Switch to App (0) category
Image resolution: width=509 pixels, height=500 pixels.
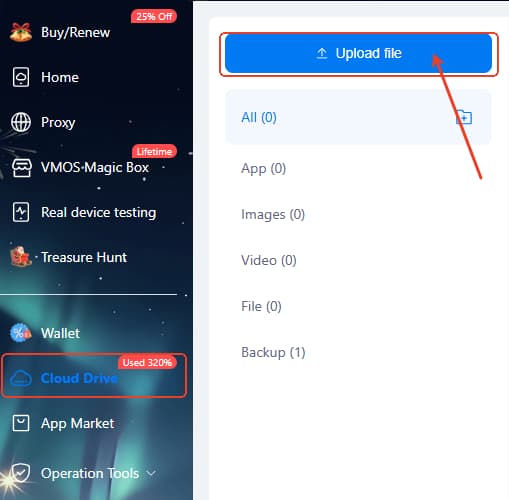(263, 168)
